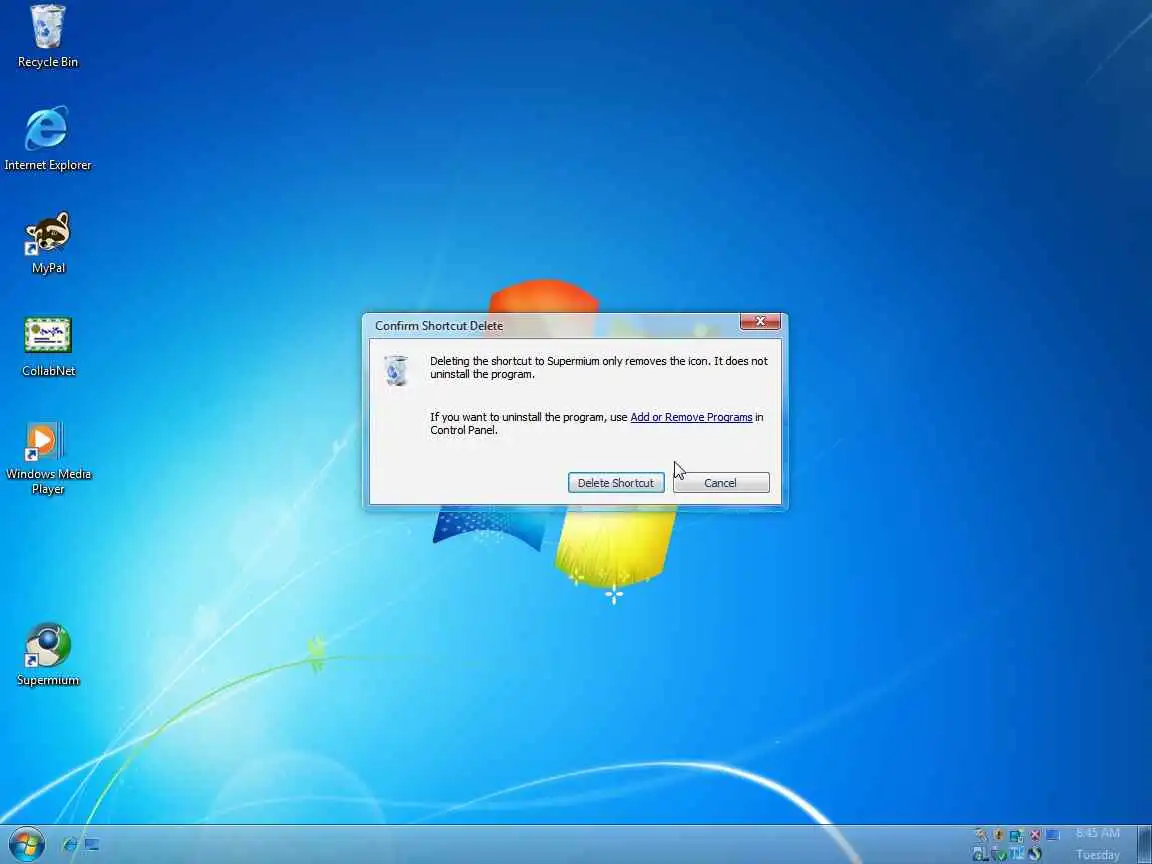Launch Internet Explorer from quick launch bar
The image size is (1152, 864).
70,845
